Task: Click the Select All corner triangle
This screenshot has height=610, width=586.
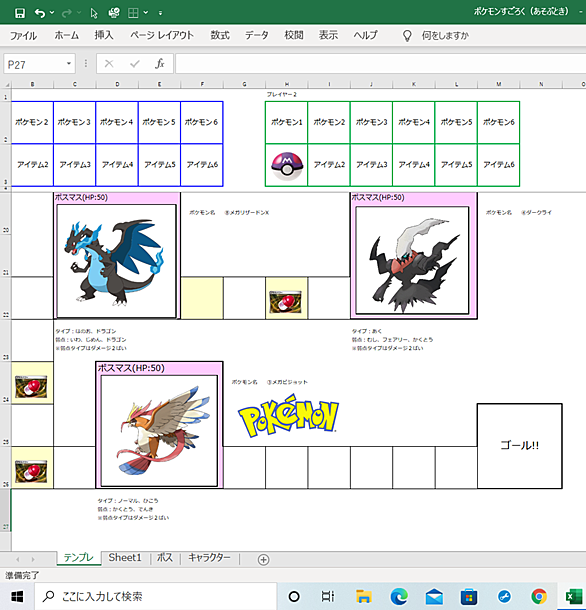Action: [6, 84]
